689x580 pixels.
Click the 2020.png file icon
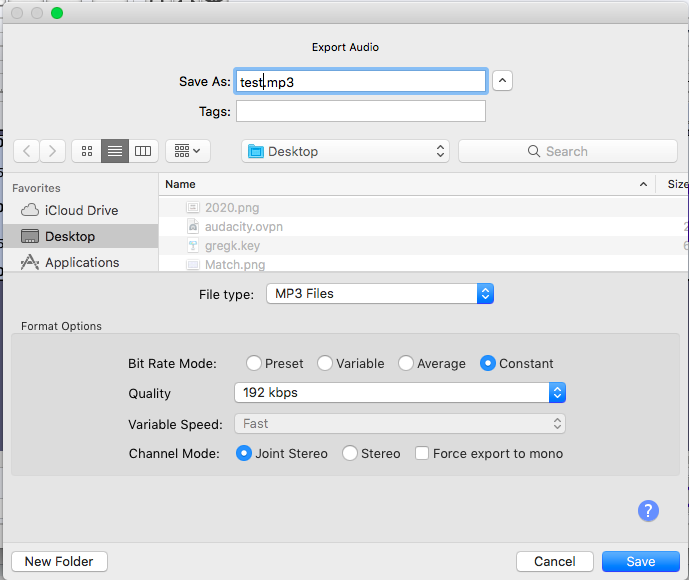pyautogui.click(x=193, y=207)
